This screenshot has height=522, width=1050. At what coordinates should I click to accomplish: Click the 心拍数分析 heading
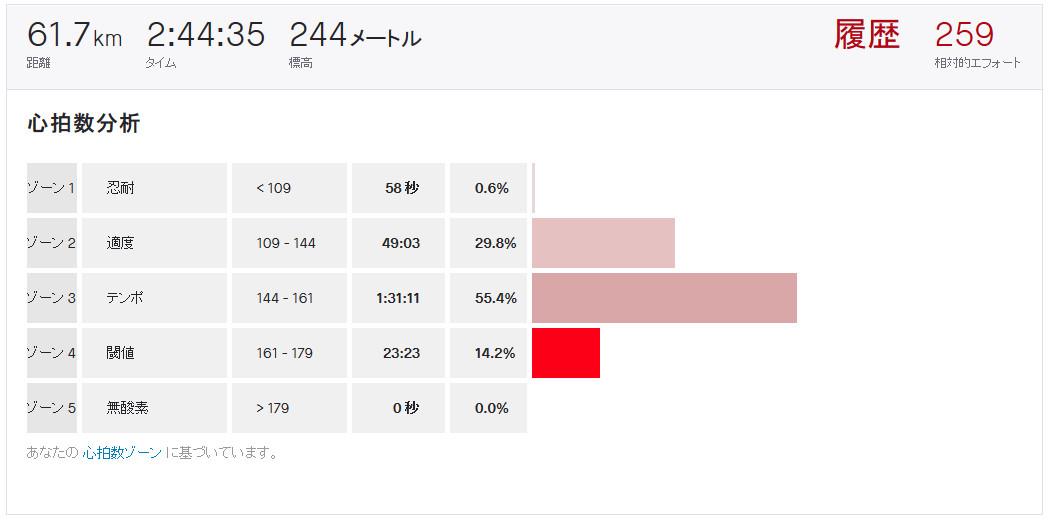click(x=83, y=124)
